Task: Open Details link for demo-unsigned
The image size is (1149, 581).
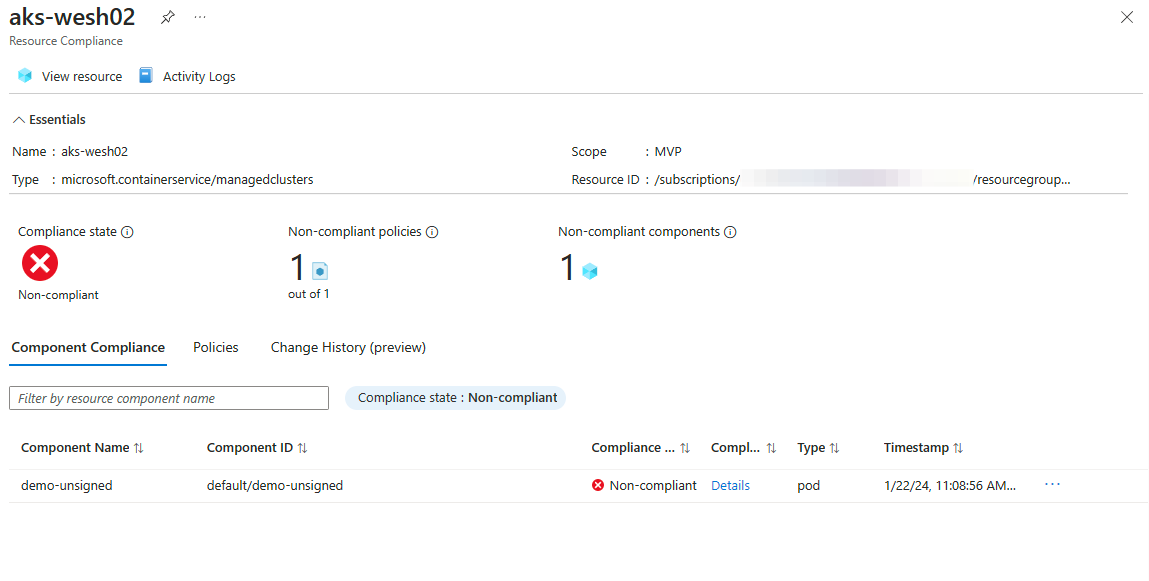Action: [x=731, y=486]
